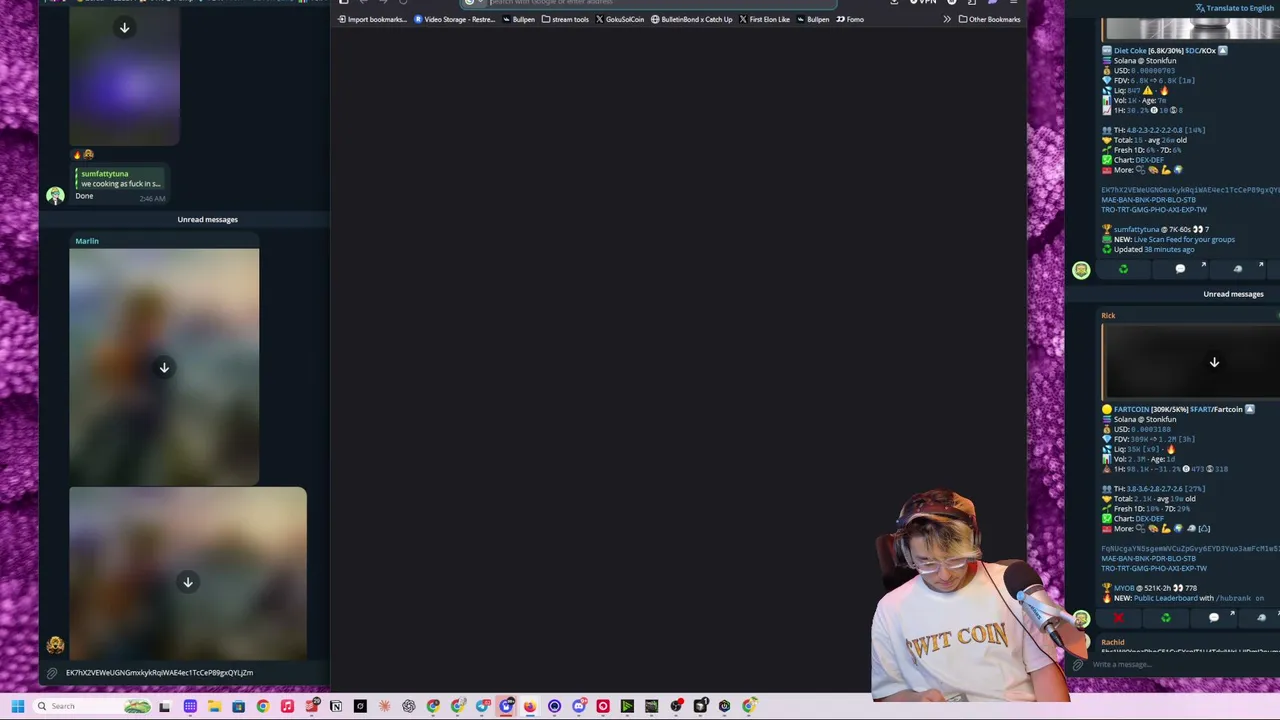Click comment button under FARTCOIN message
This screenshot has height=720, width=1280.
tap(1213, 618)
